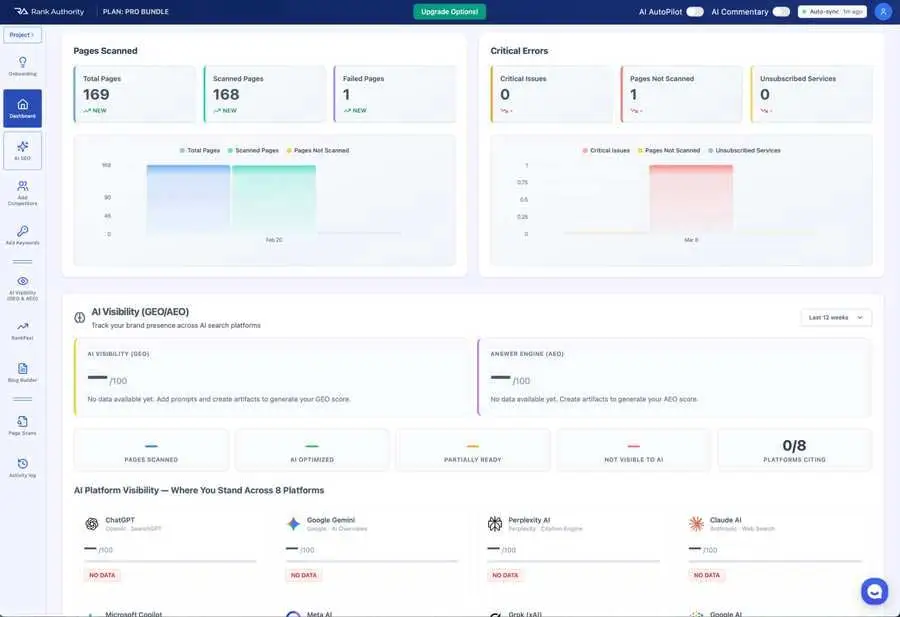Open Add Competitors in sidebar

(22, 193)
